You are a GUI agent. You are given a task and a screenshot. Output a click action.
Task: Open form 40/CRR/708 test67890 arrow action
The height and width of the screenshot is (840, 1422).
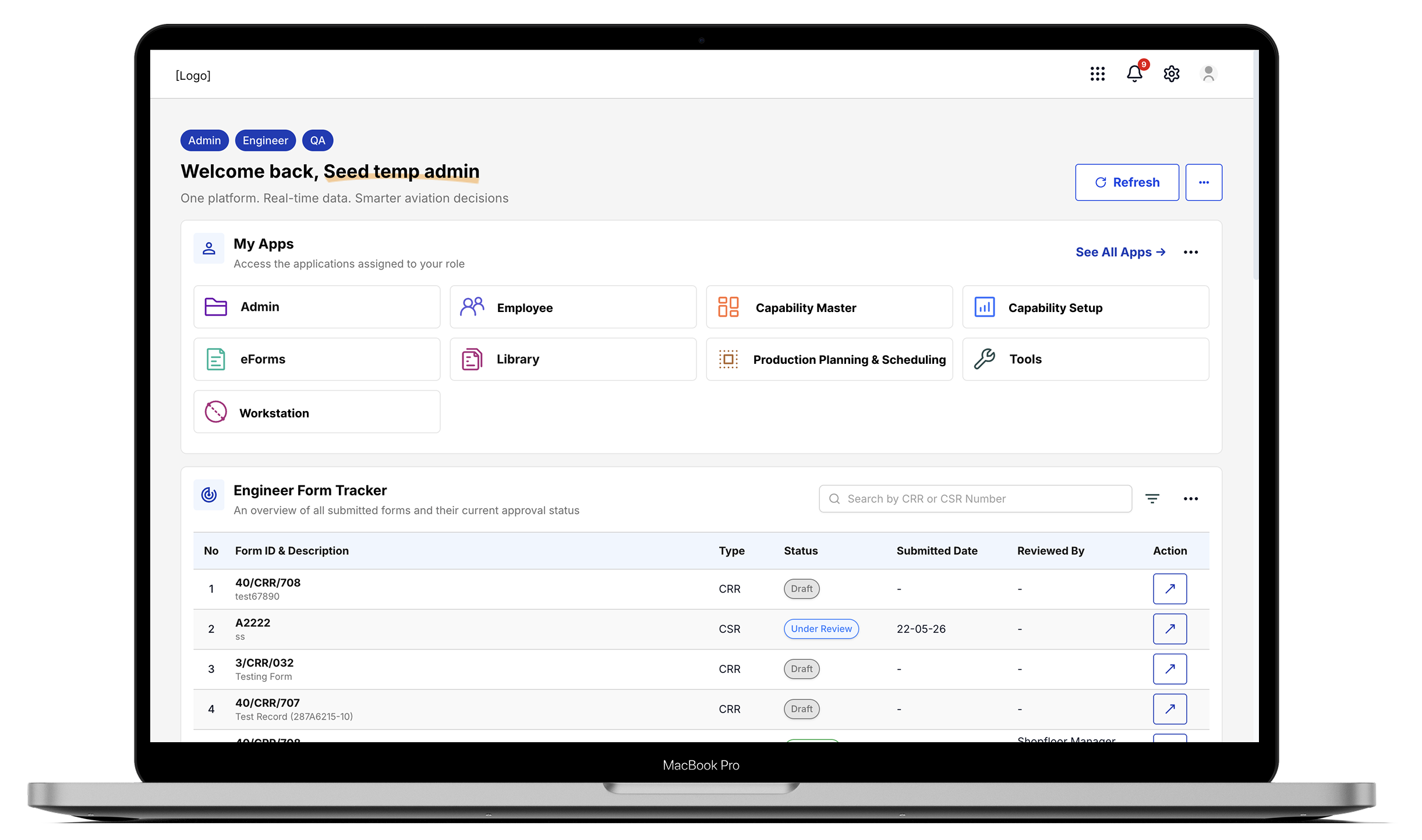coord(1170,589)
